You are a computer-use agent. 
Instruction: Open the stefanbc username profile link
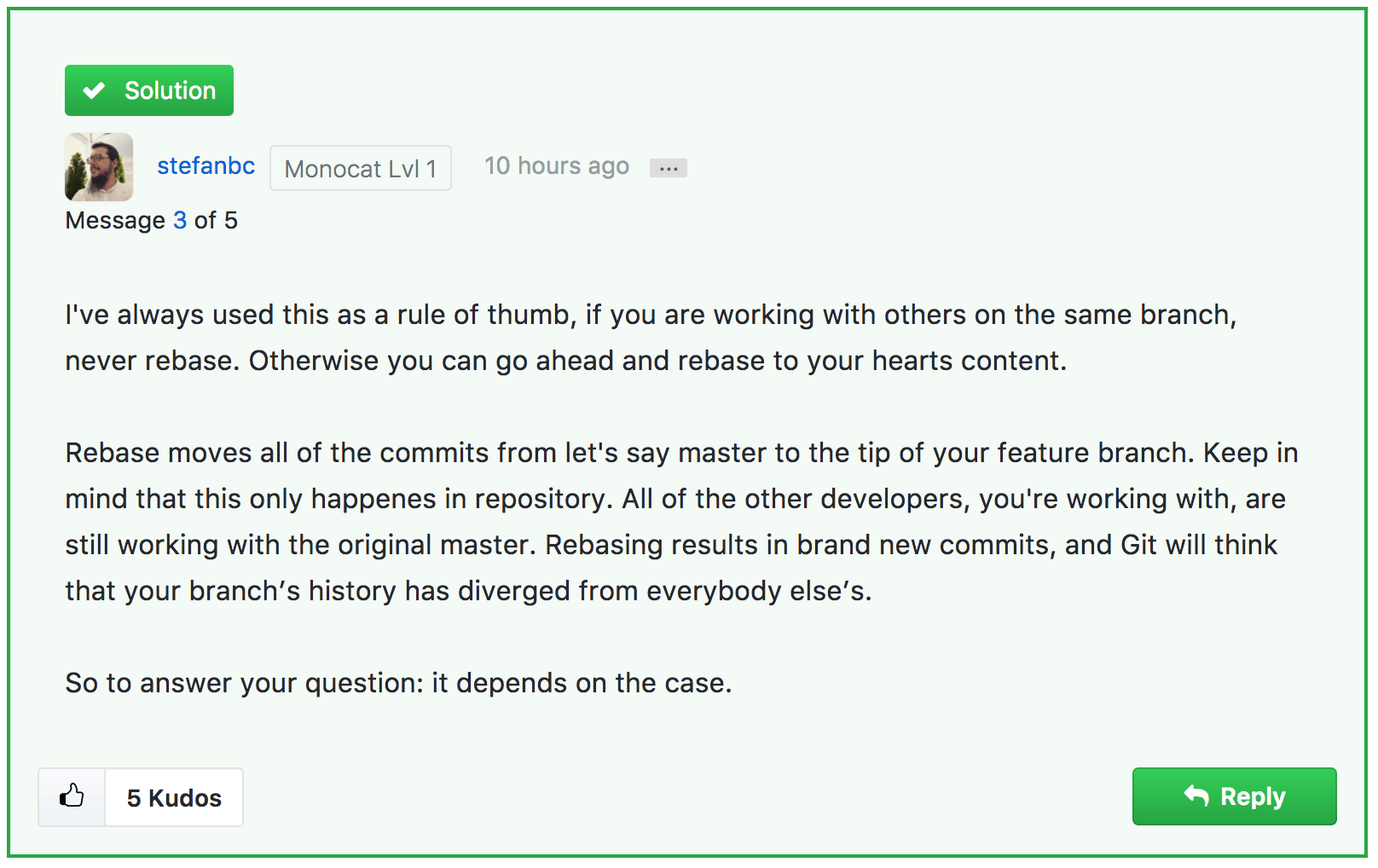pos(206,165)
